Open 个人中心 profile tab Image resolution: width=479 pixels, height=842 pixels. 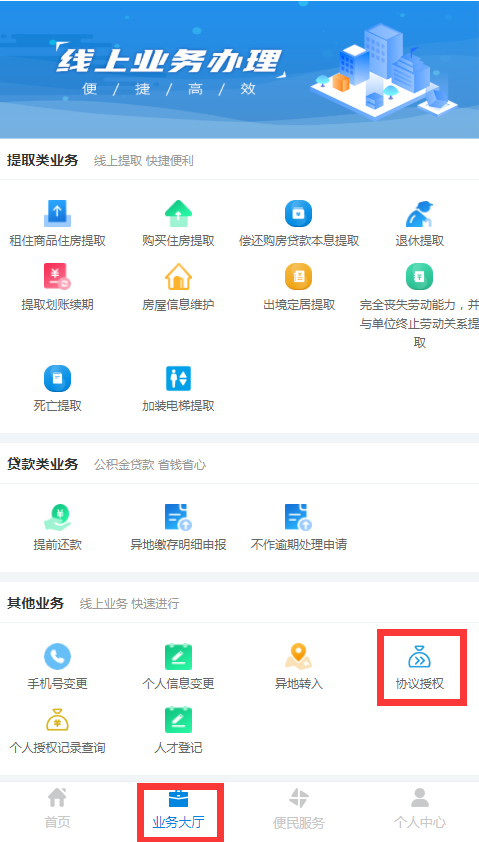point(419,808)
